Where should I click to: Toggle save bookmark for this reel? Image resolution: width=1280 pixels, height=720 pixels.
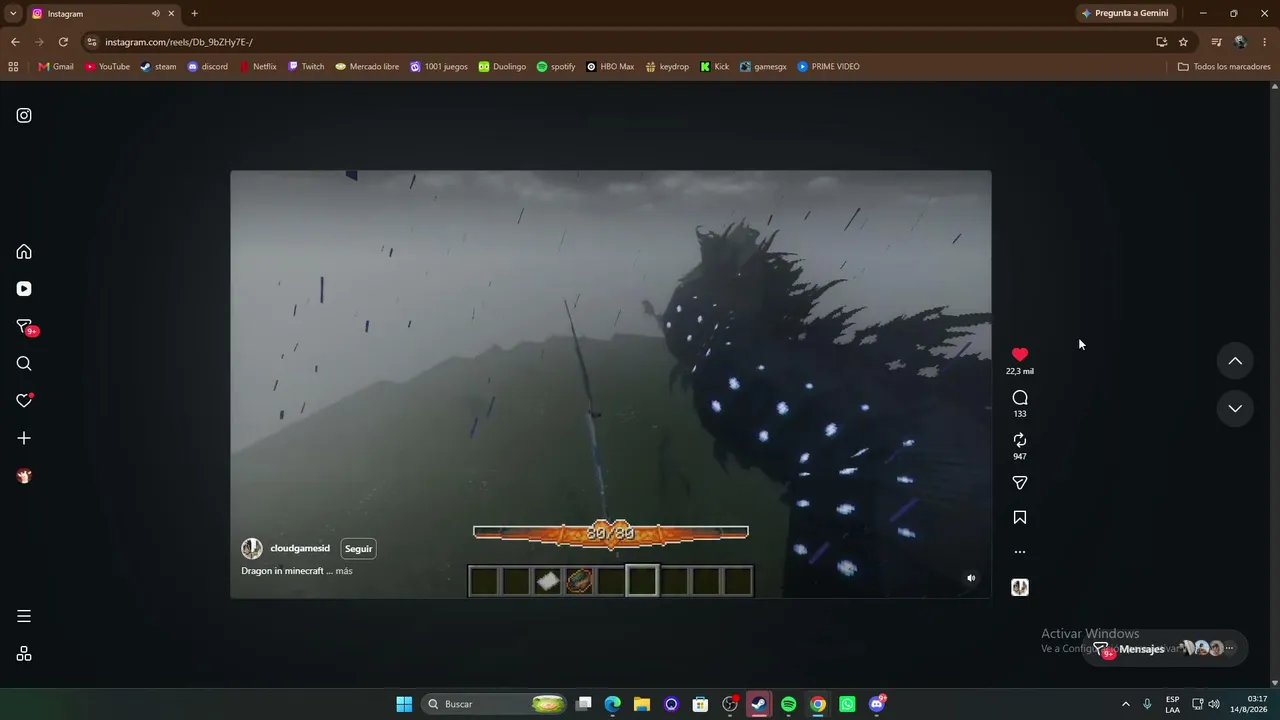[1020, 518]
